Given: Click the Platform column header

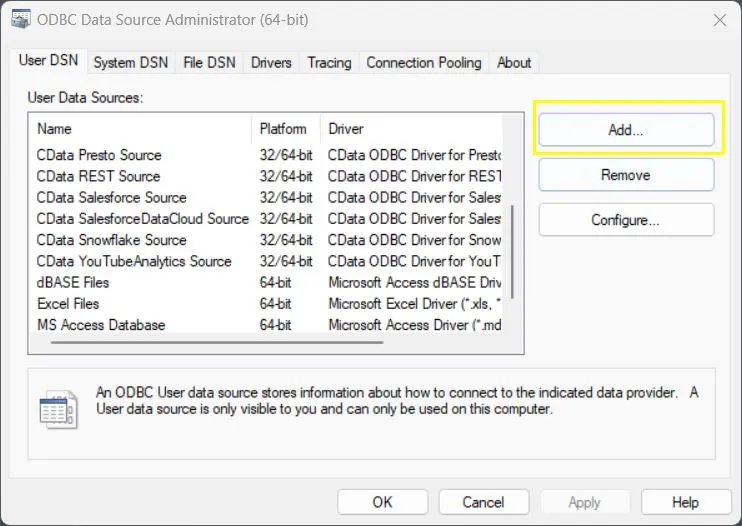Looking at the screenshot, I should [x=284, y=129].
